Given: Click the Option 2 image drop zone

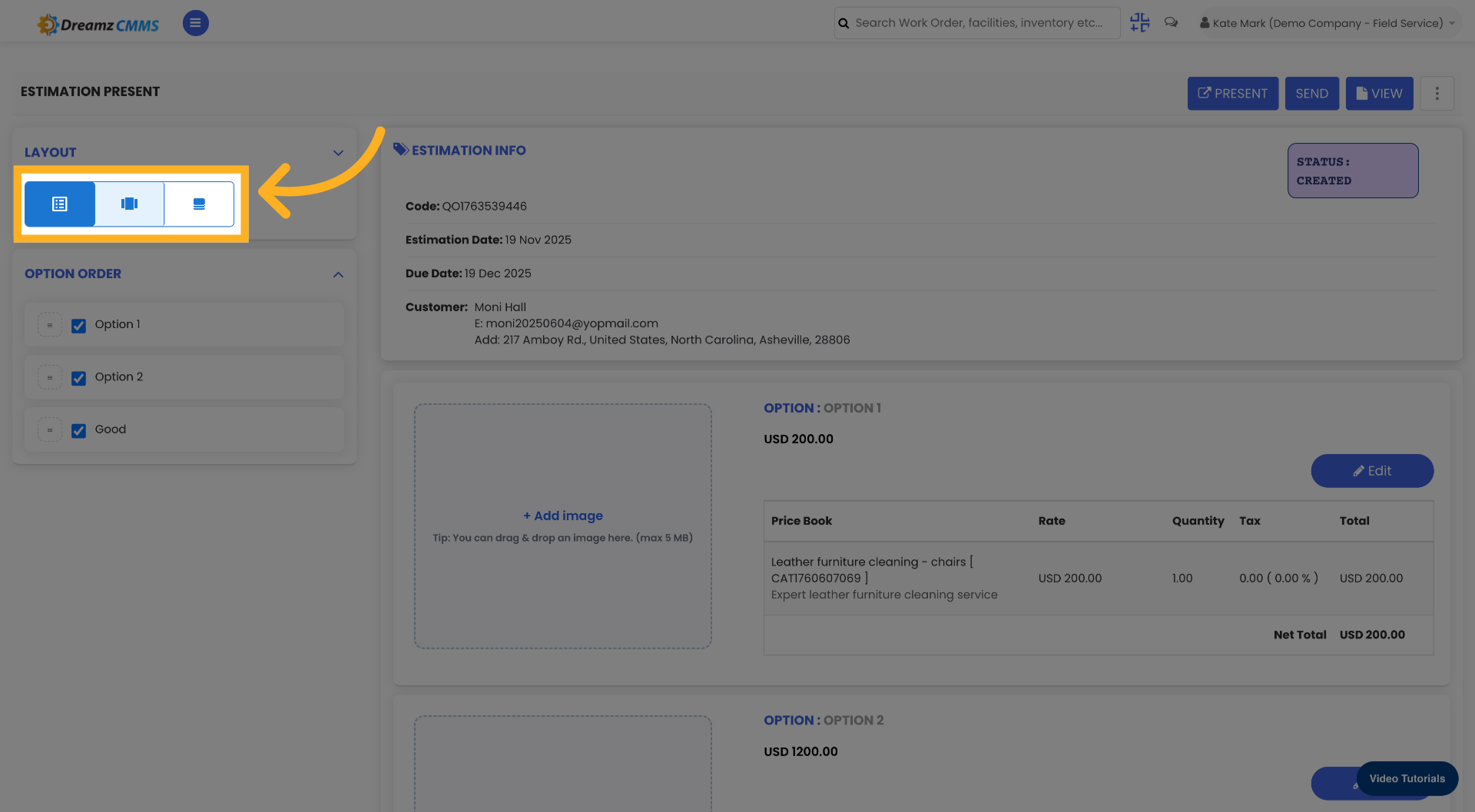Looking at the screenshot, I should (563, 763).
